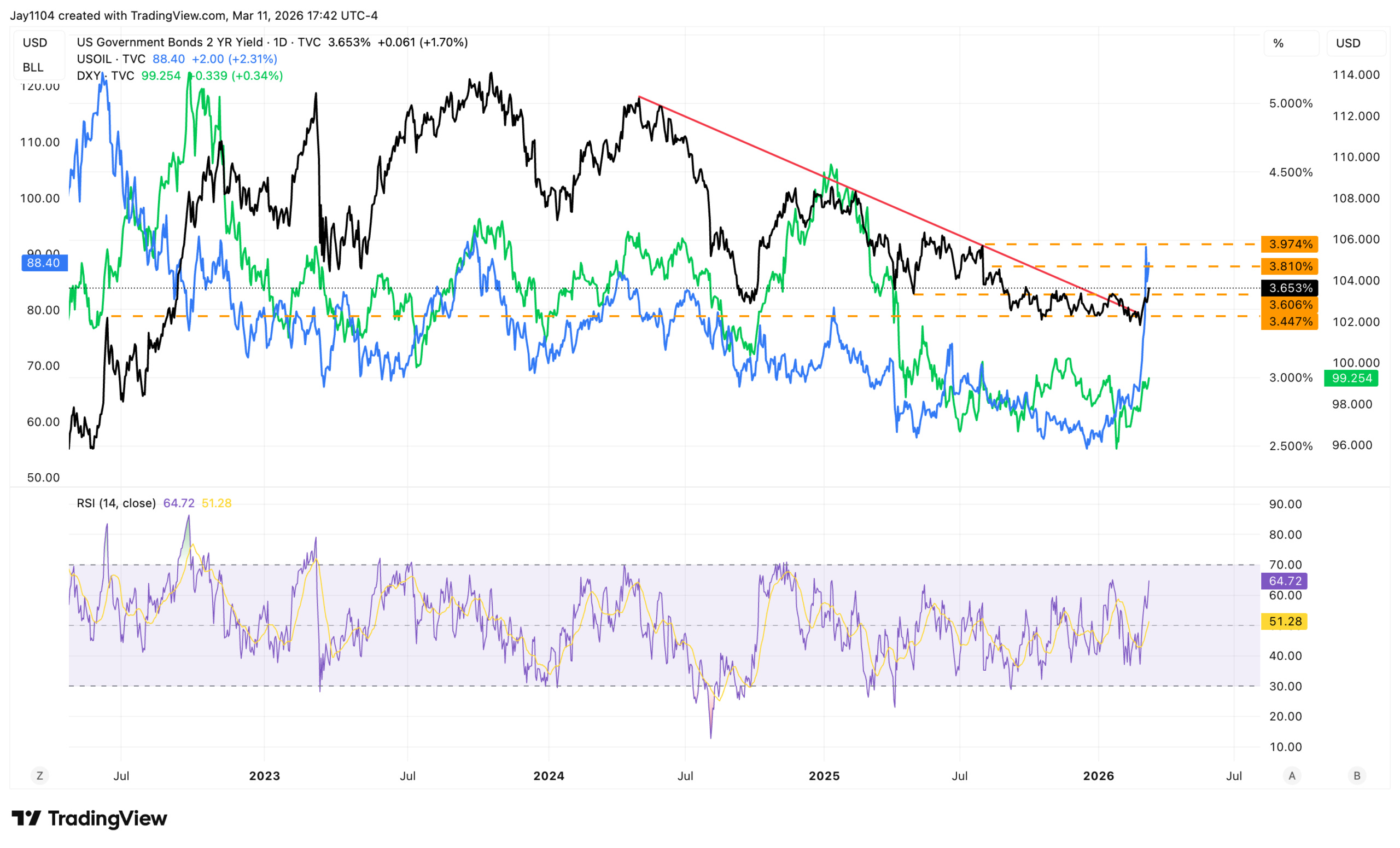This screenshot has height=848, width=1400.
Task: Open the right USD currency selector
Action: [1347, 43]
